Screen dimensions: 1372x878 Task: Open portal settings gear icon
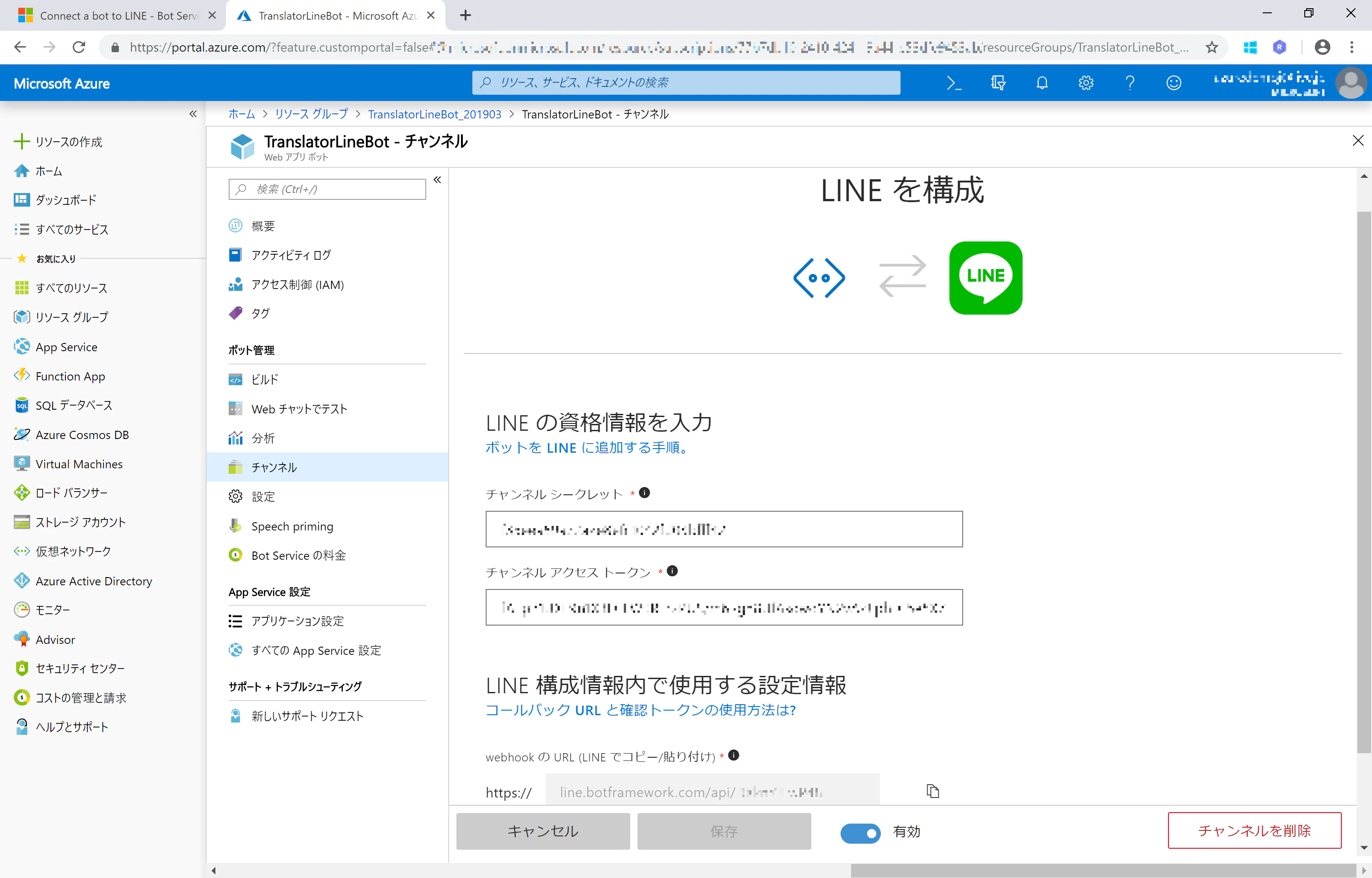click(x=1086, y=83)
